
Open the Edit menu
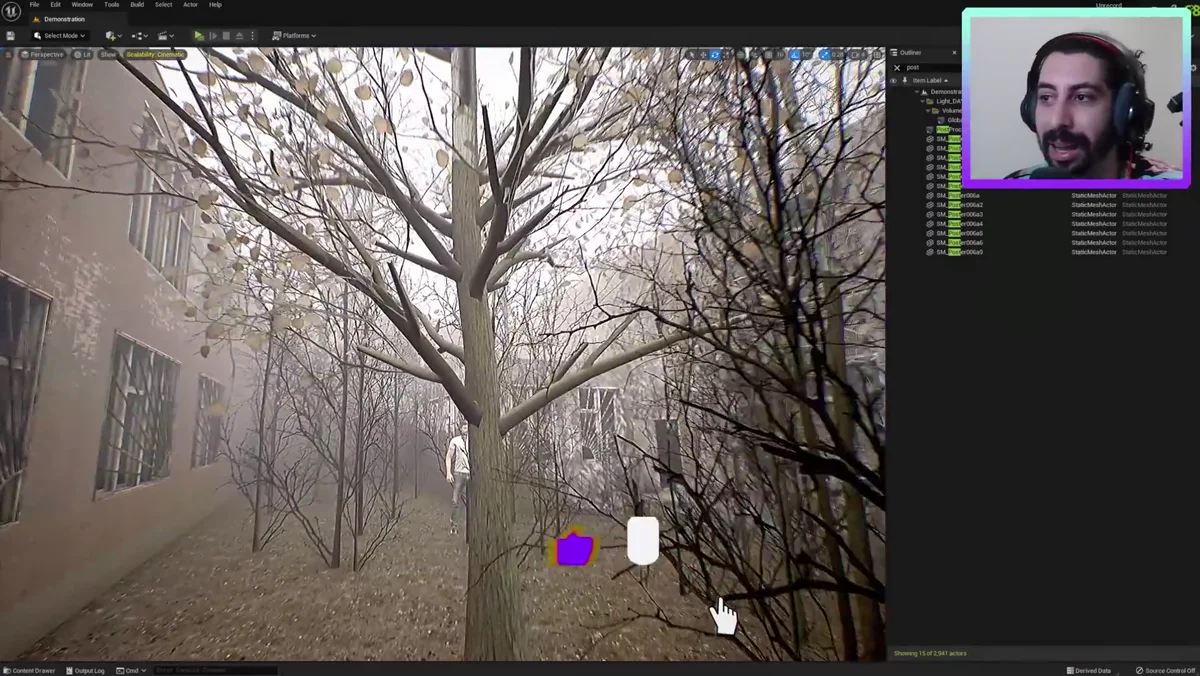55,5
